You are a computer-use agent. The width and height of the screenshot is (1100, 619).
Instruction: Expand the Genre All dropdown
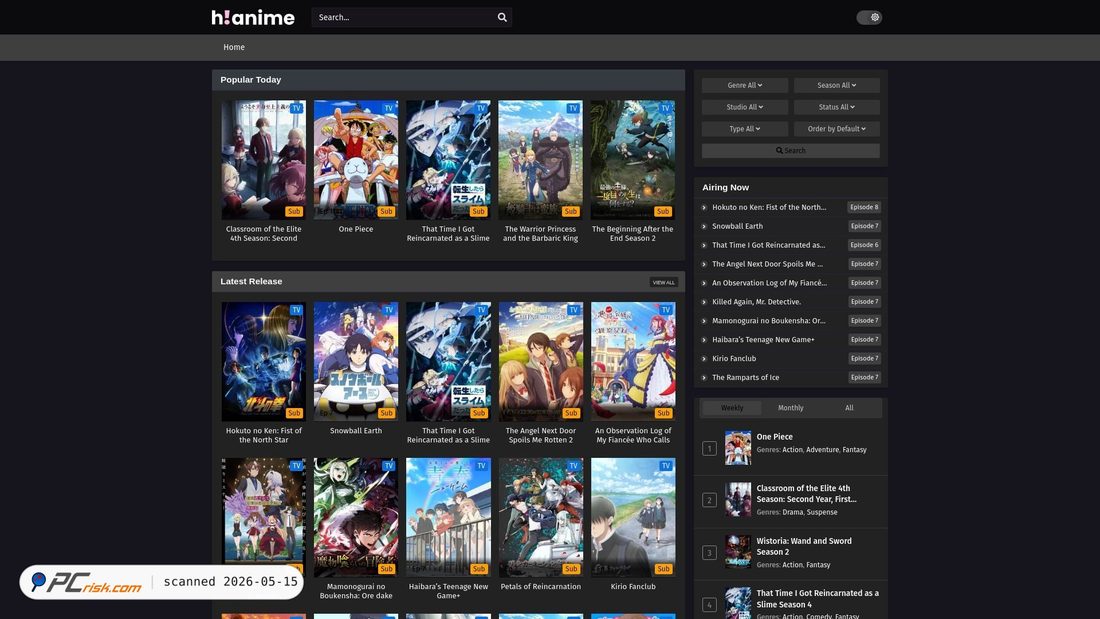[744, 85]
